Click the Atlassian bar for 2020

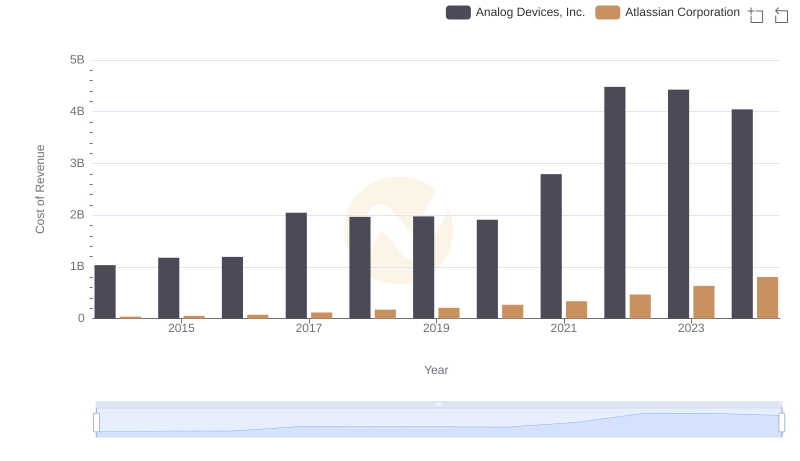pyautogui.click(x=513, y=312)
